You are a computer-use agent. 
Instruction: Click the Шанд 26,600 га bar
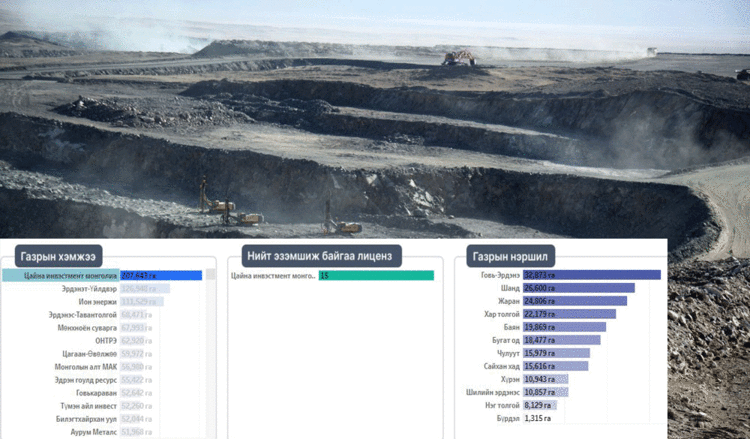pyautogui.click(x=579, y=288)
